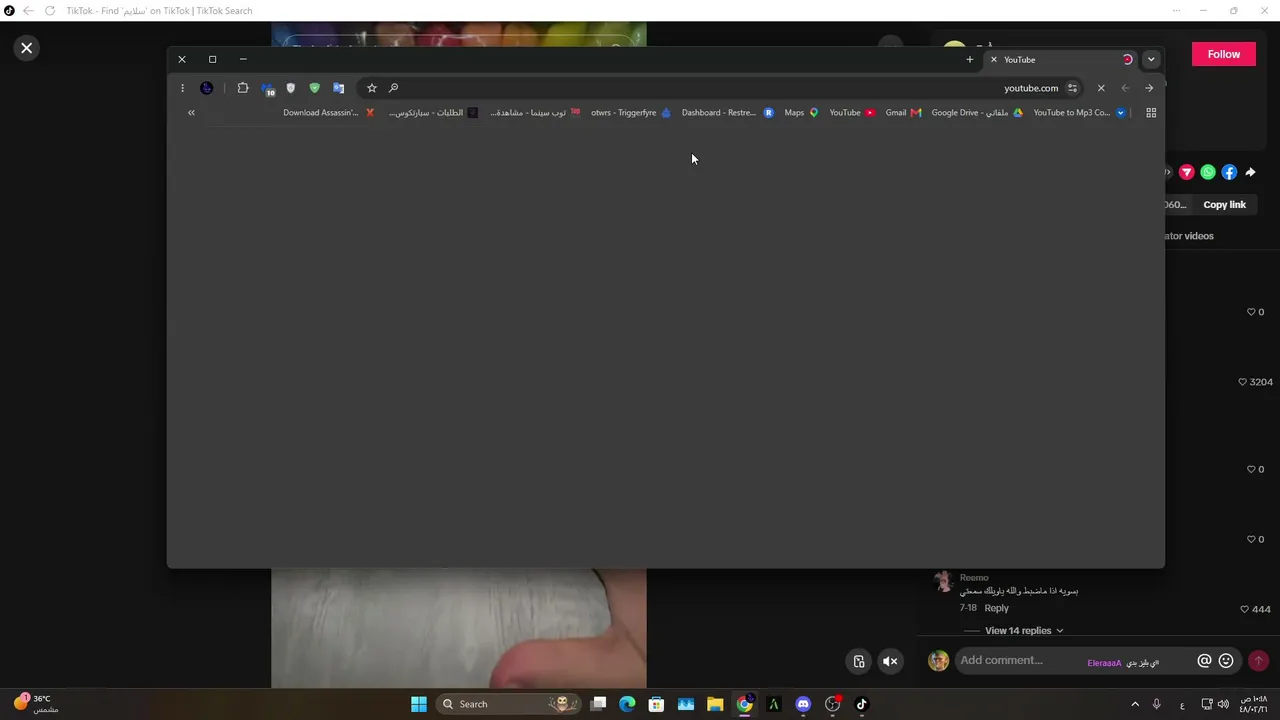Click the green shield extension icon

pos(315,88)
